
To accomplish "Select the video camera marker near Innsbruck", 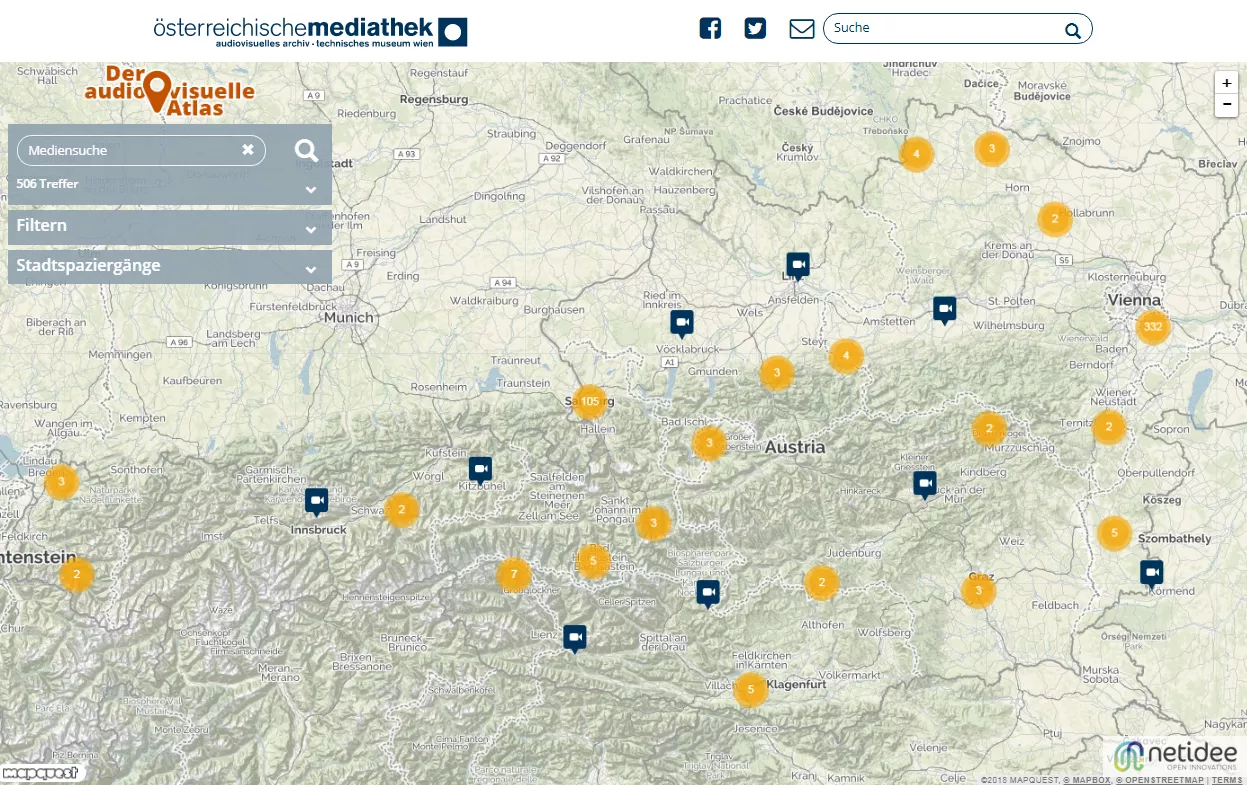I will [x=317, y=500].
